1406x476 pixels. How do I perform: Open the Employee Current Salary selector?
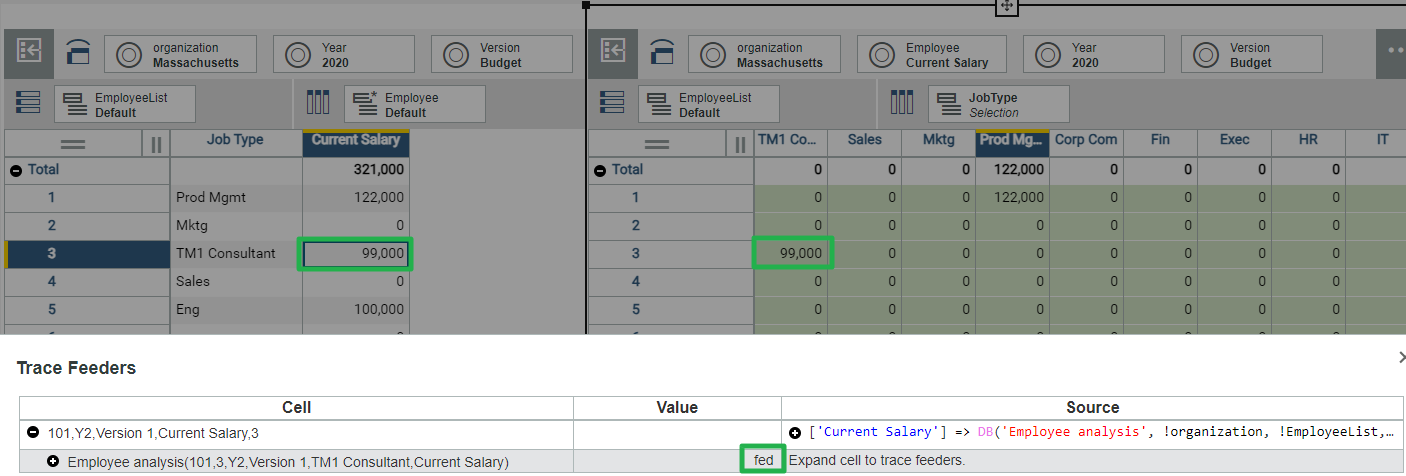tap(932, 55)
